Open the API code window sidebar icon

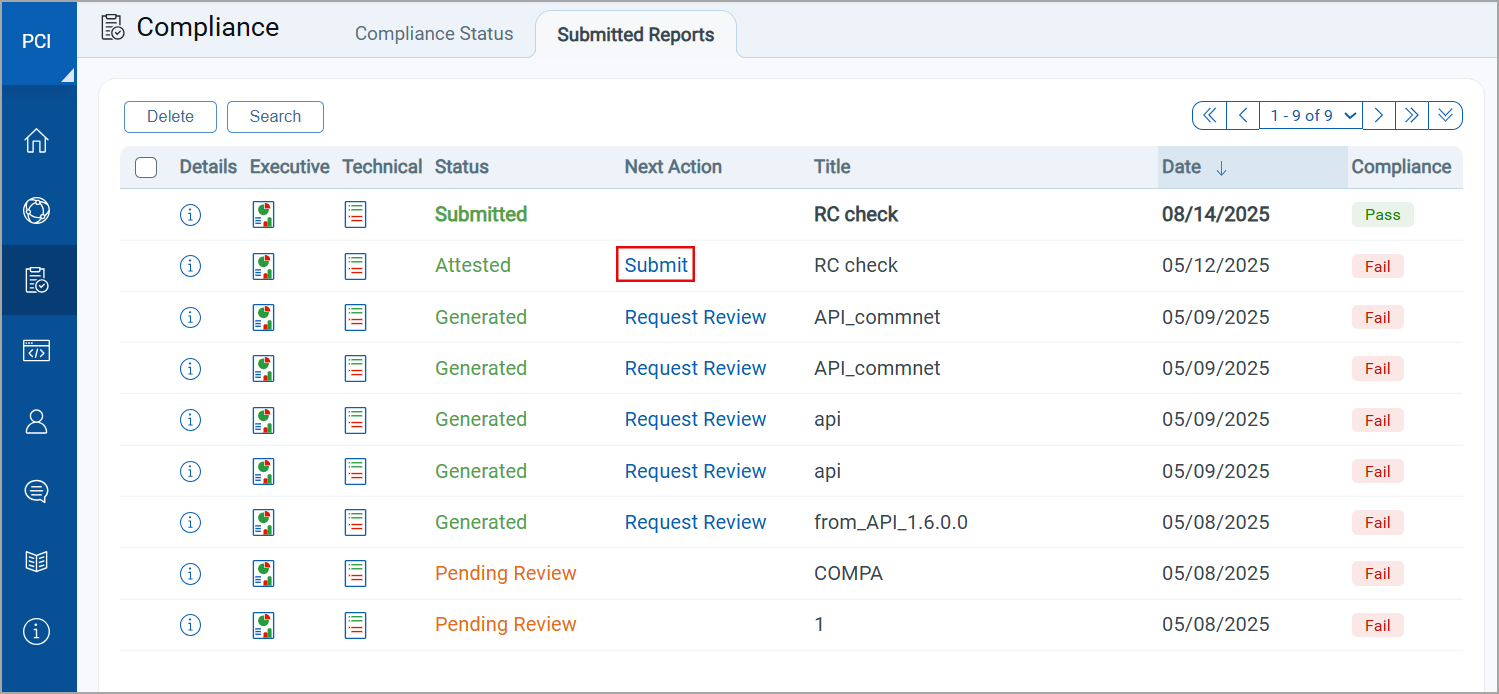coord(36,351)
